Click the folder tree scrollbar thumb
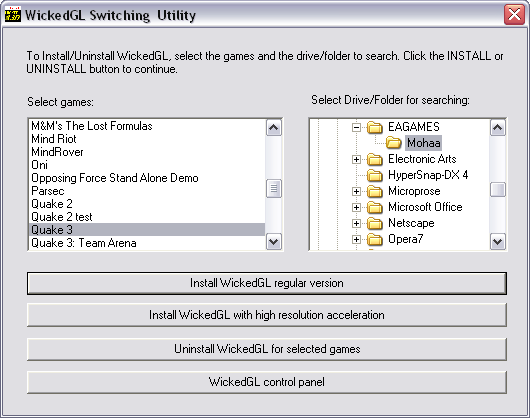The image size is (530, 419). click(498, 190)
